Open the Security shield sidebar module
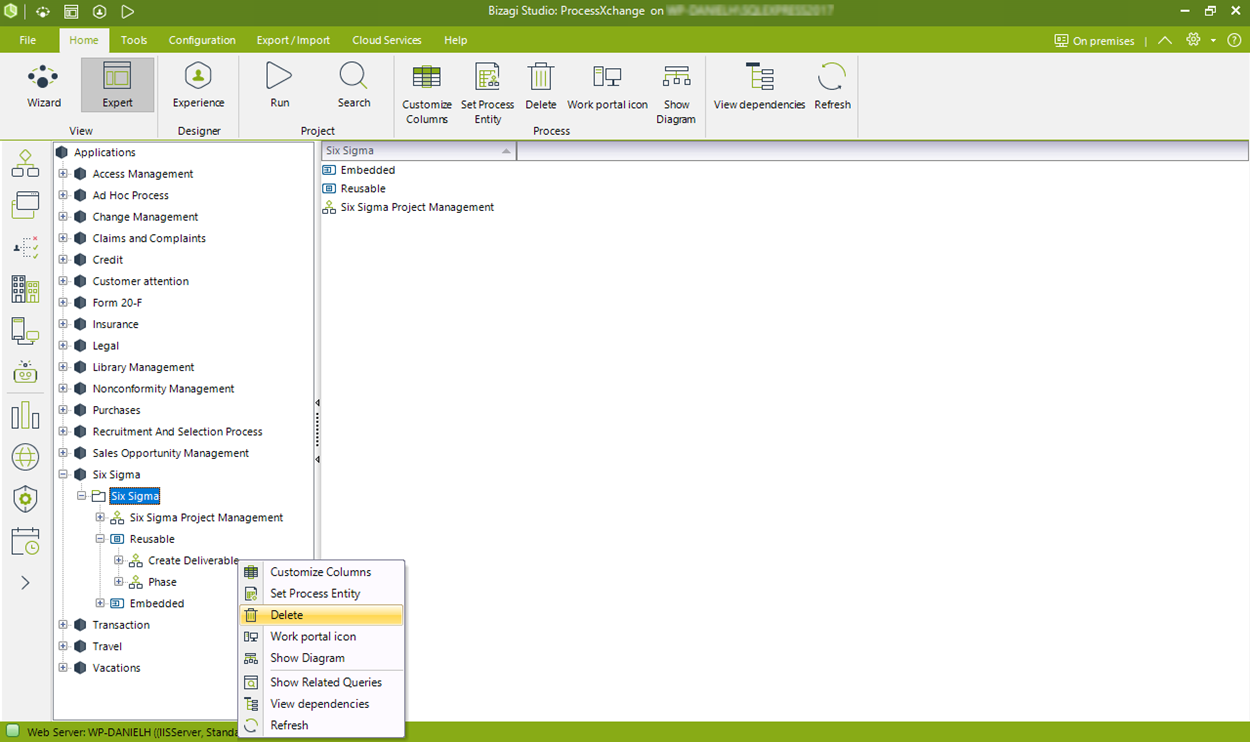Image resolution: width=1250 pixels, height=742 pixels. (x=25, y=499)
